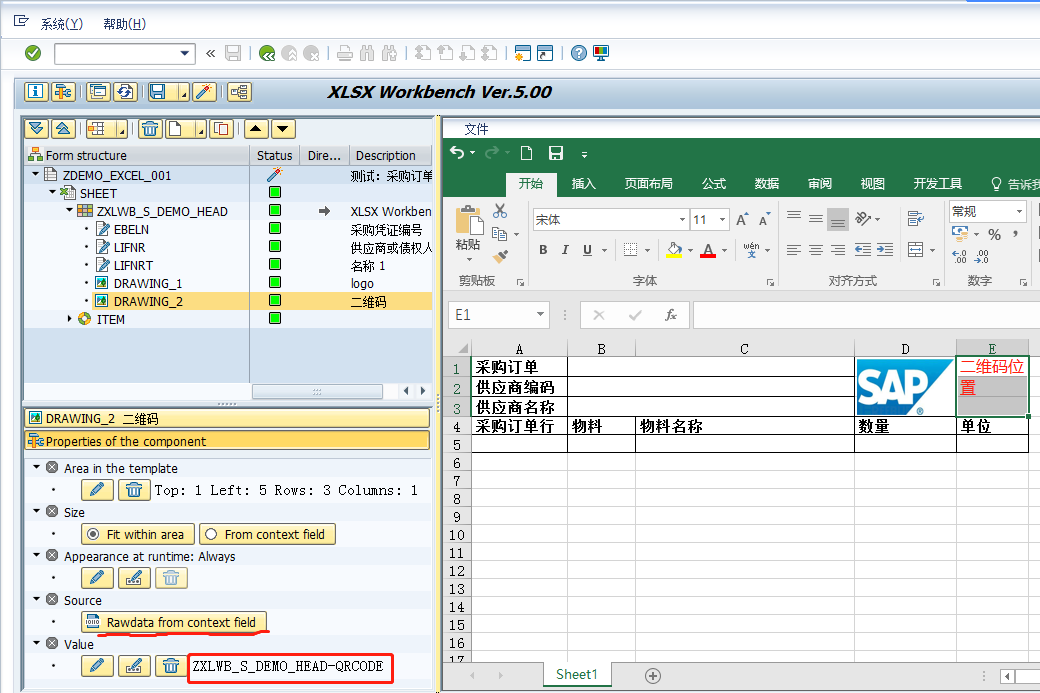Switch to the 公式 ribbon tab
Screen dimensions: 1040x693
(x=714, y=184)
